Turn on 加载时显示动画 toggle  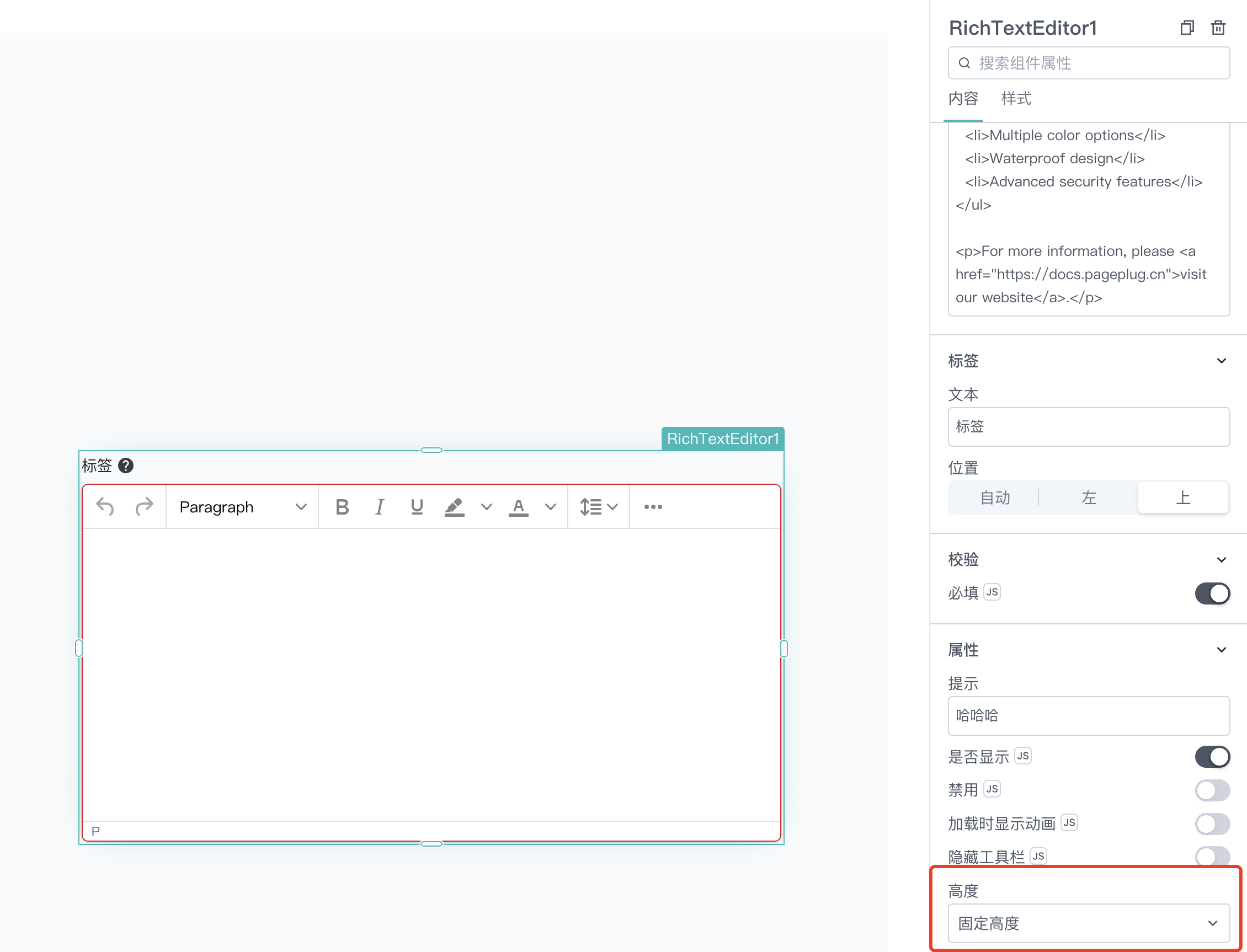tap(1212, 823)
